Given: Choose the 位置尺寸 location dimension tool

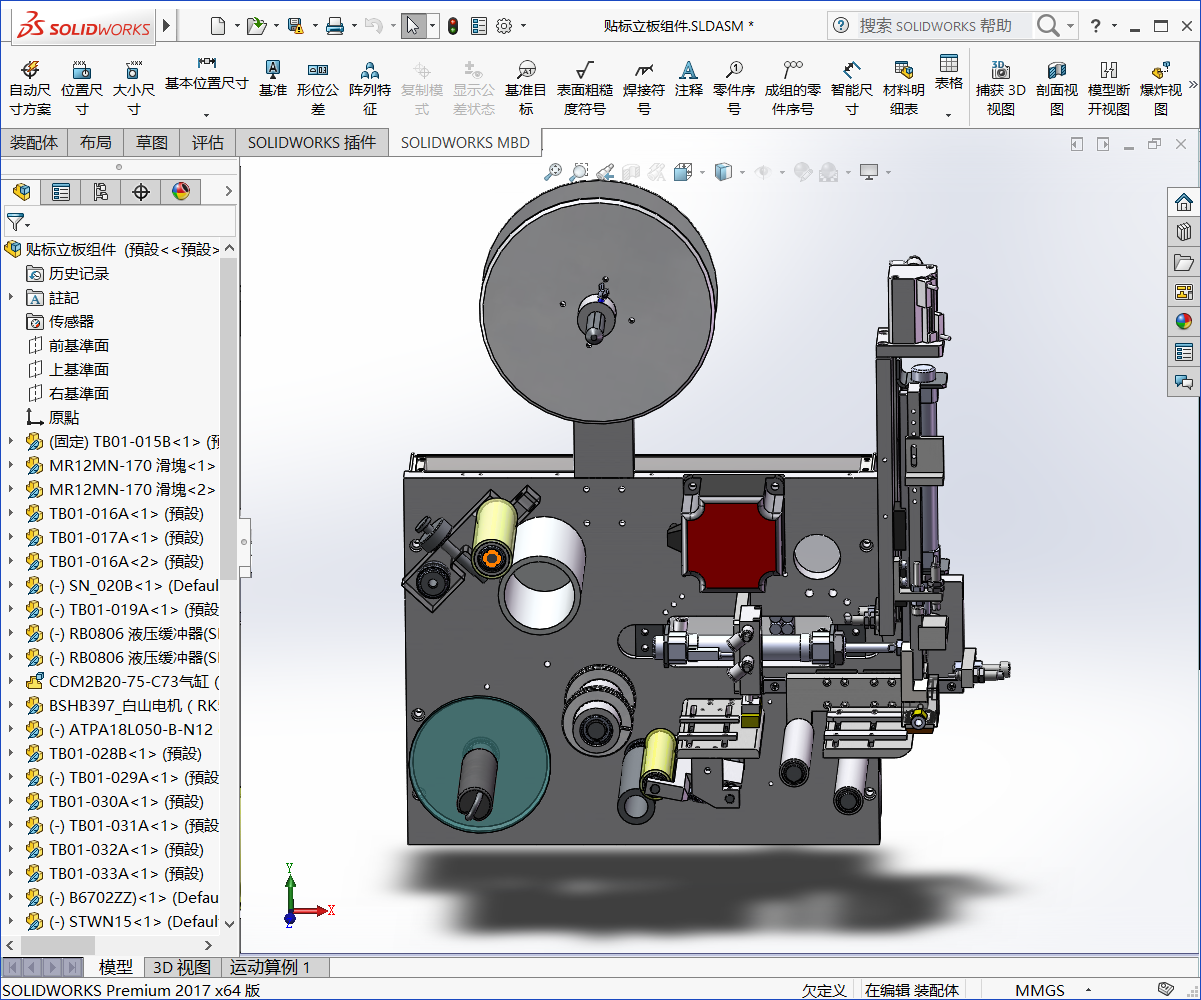Looking at the screenshot, I should (82, 87).
